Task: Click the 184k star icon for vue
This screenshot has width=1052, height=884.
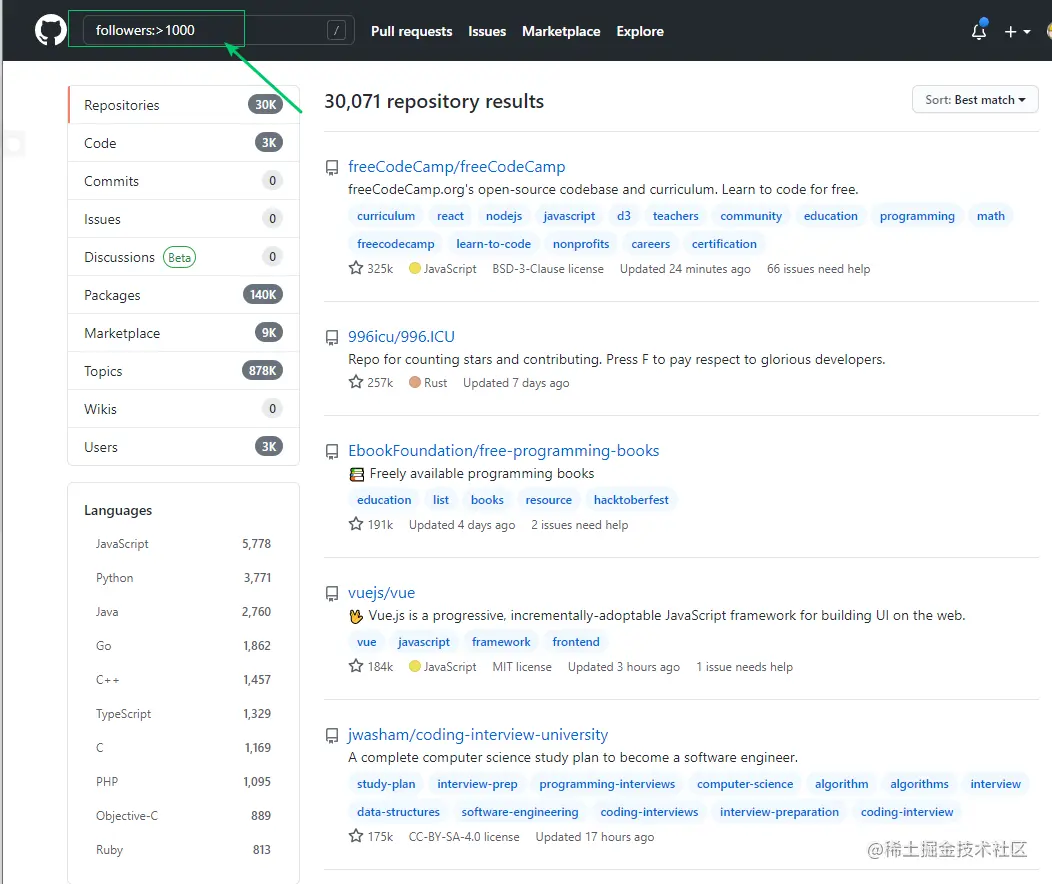Action: (356, 666)
